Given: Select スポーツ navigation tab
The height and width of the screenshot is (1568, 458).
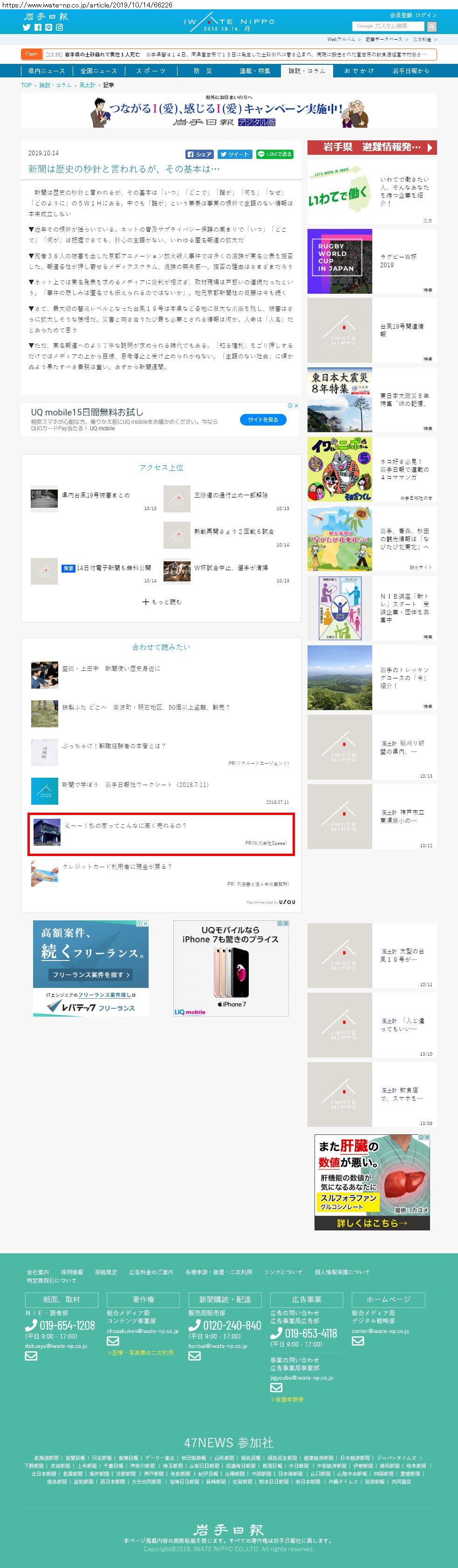Looking at the screenshot, I should coord(151,70).
